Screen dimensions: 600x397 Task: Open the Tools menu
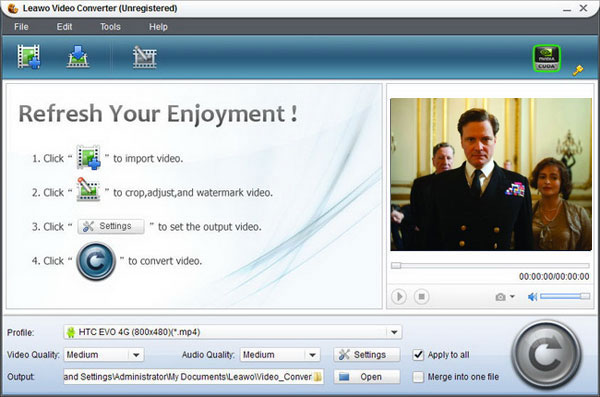coord(110,27)
